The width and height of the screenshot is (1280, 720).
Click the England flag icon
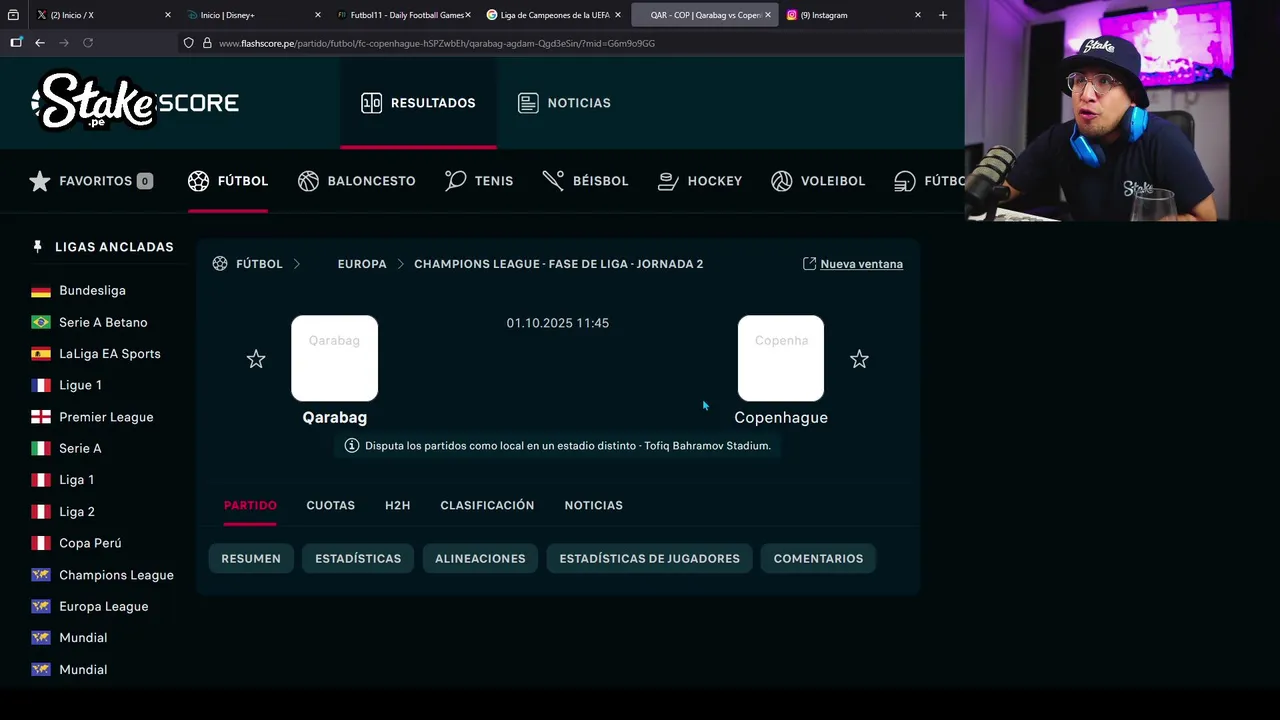(x=41, y=417)
